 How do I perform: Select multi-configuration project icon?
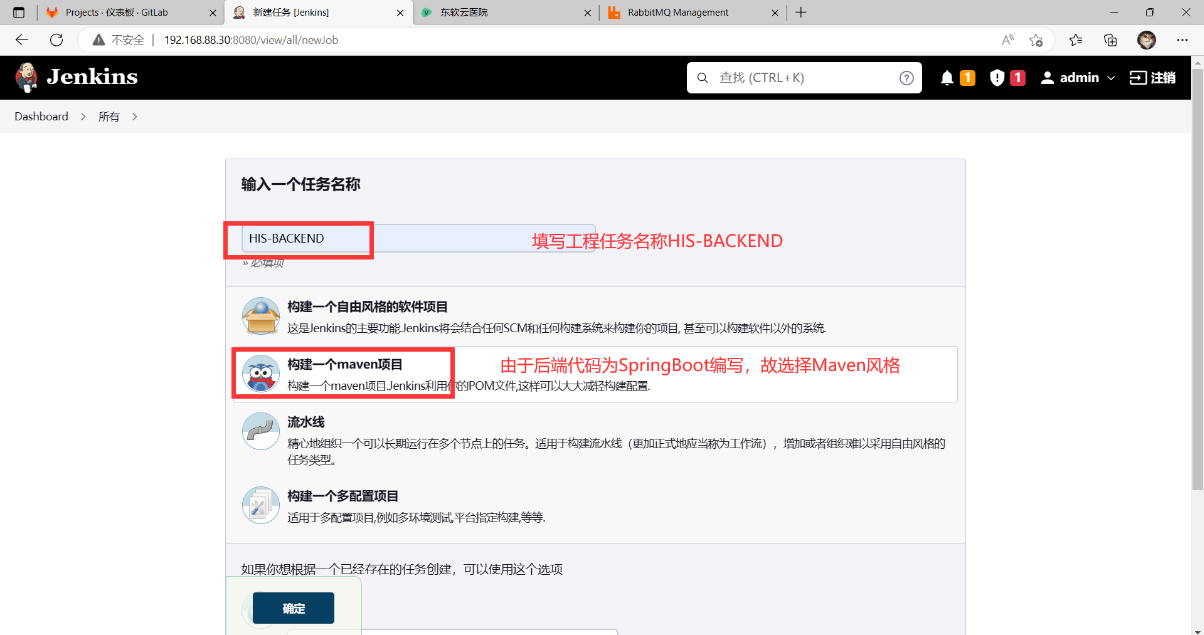pos(261,505)
